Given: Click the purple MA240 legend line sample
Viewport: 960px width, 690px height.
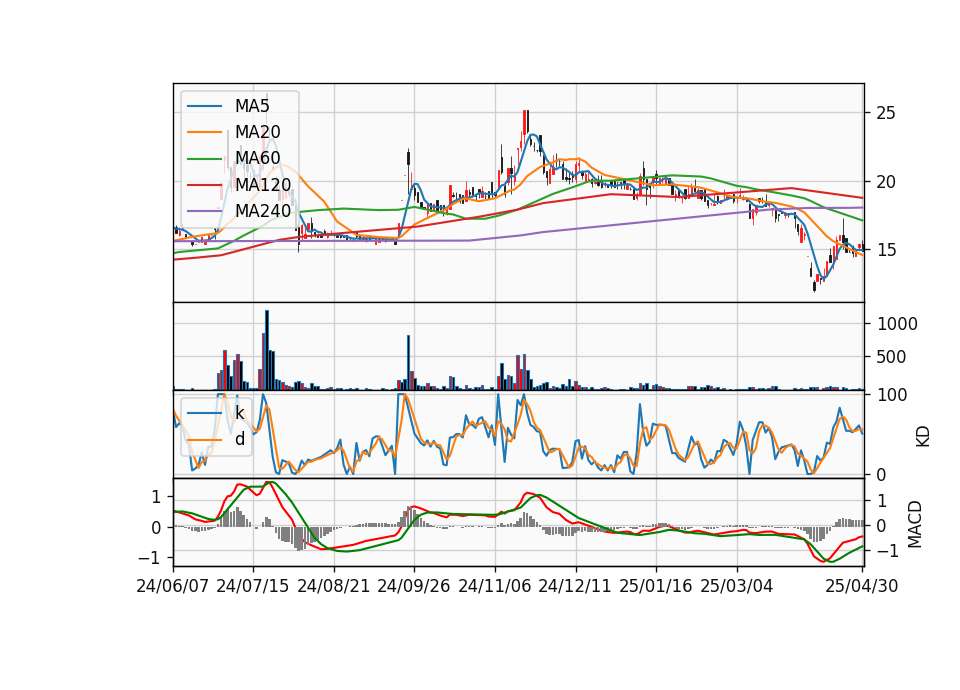Looking at the screenshot, I should pos(204,211).
